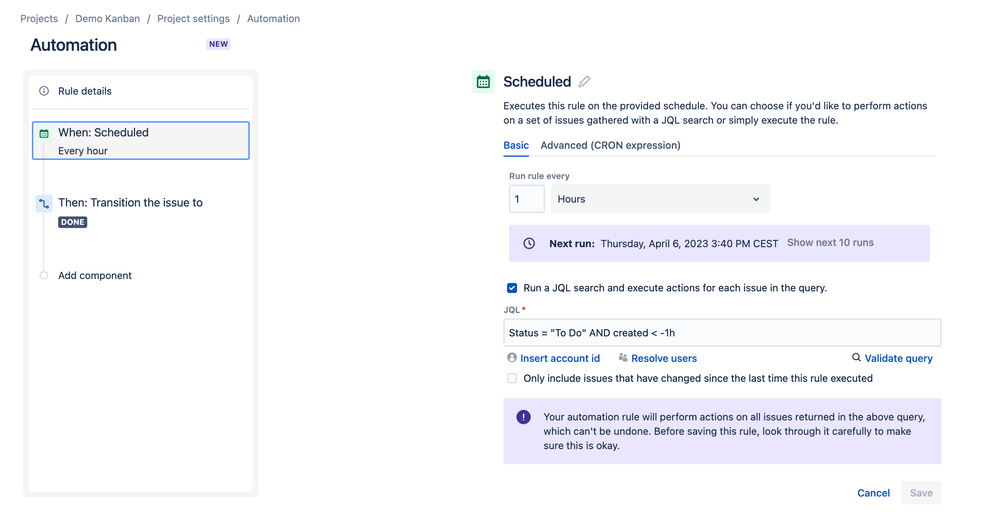Click Add component in the rule chain
The height and width of the screenshot is (515, 999).
click(x=95, y=275)
